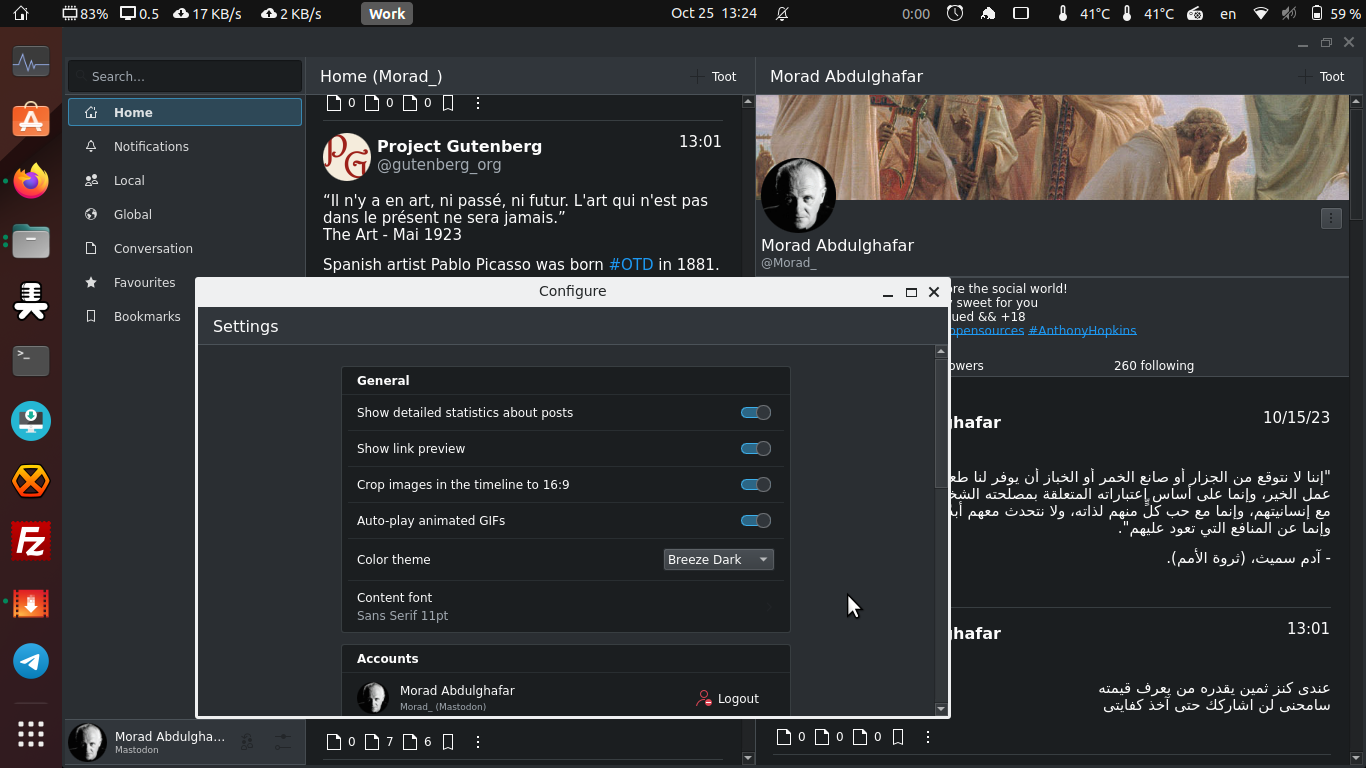Click en keyboard layout indicator
The image size is (1366, 768).
click(1228, 13)
